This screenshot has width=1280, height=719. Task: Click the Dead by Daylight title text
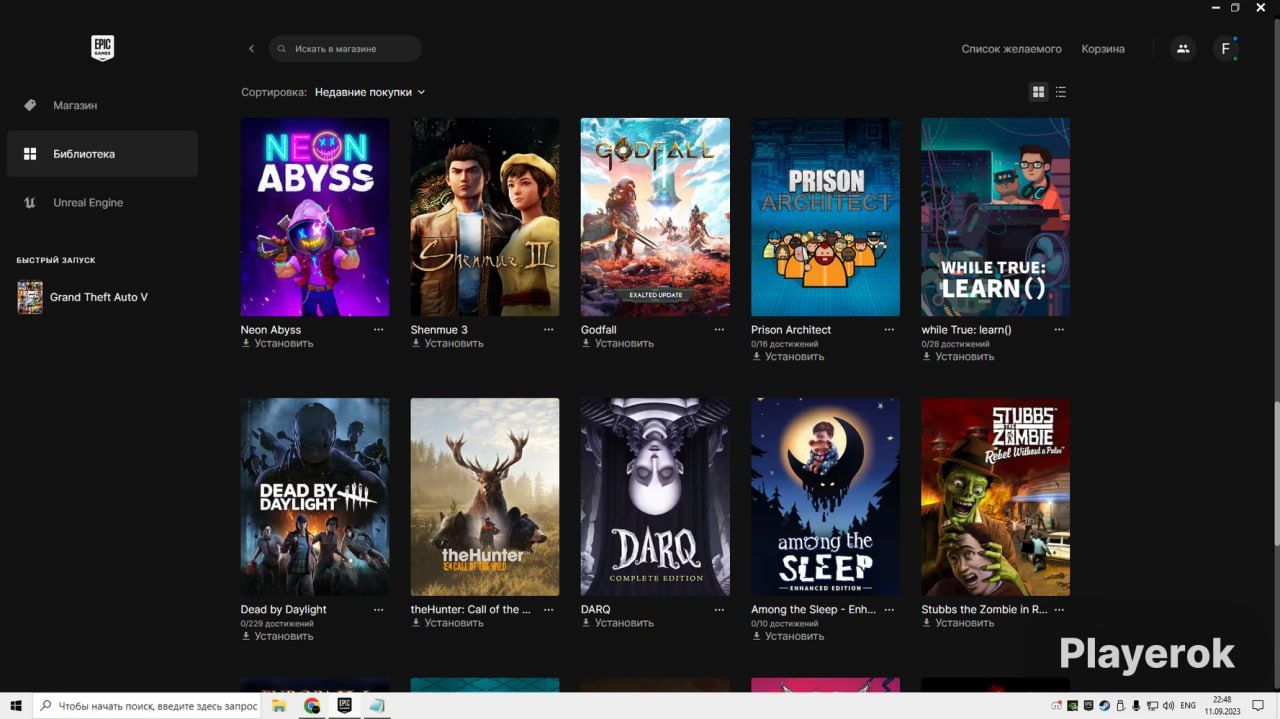[x=283, y=609]
